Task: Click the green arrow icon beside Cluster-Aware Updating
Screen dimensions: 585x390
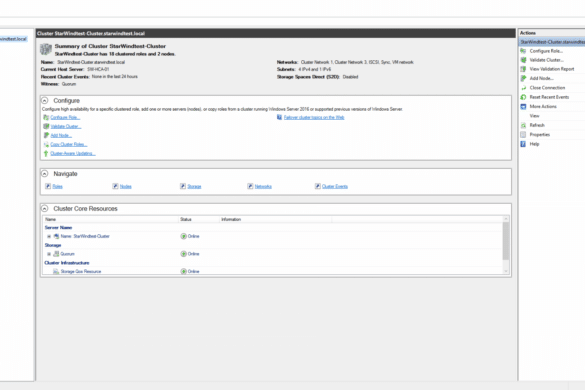Action: 46,153
